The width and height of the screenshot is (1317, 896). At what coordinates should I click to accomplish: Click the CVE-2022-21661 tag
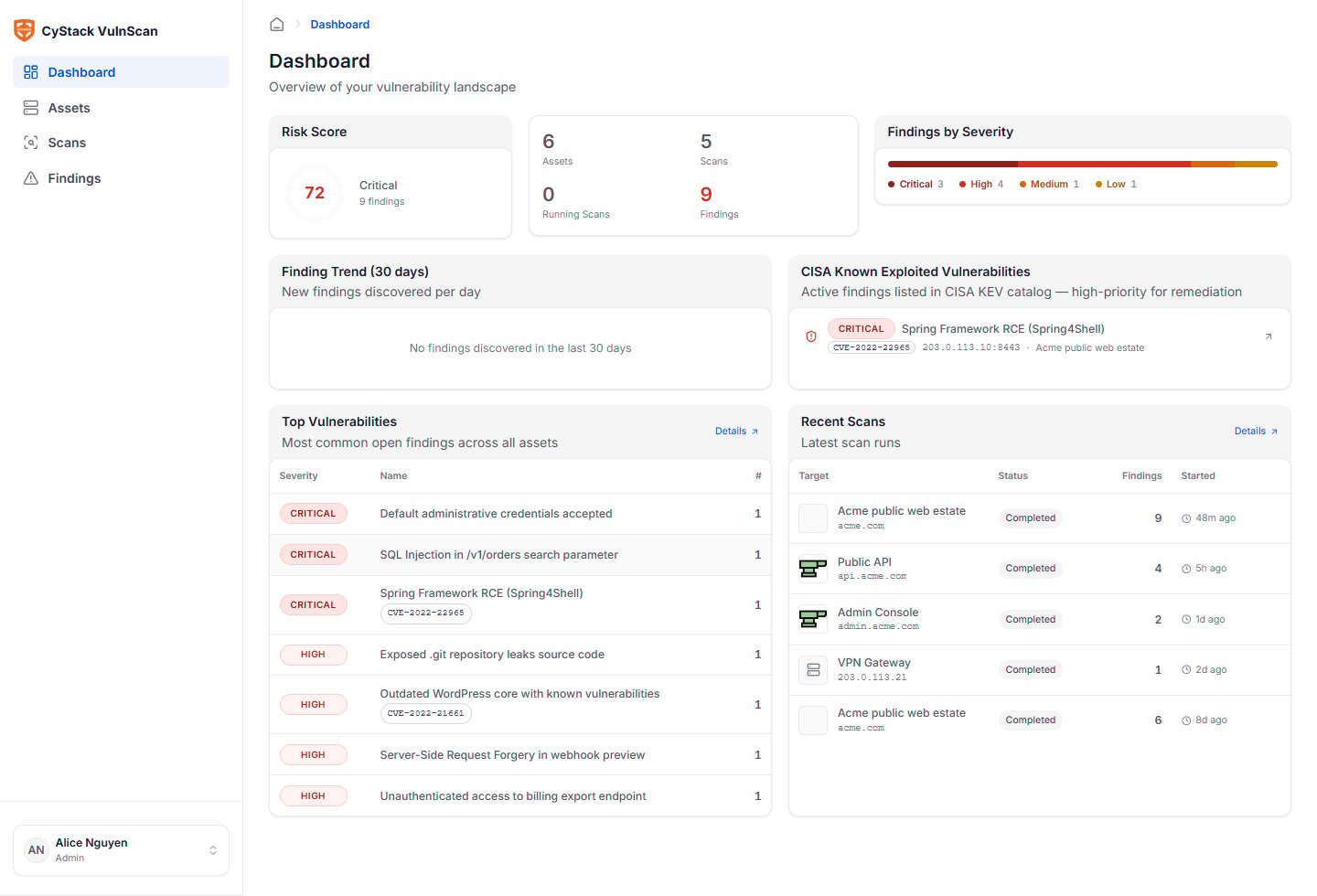click(x=425, y=714)
